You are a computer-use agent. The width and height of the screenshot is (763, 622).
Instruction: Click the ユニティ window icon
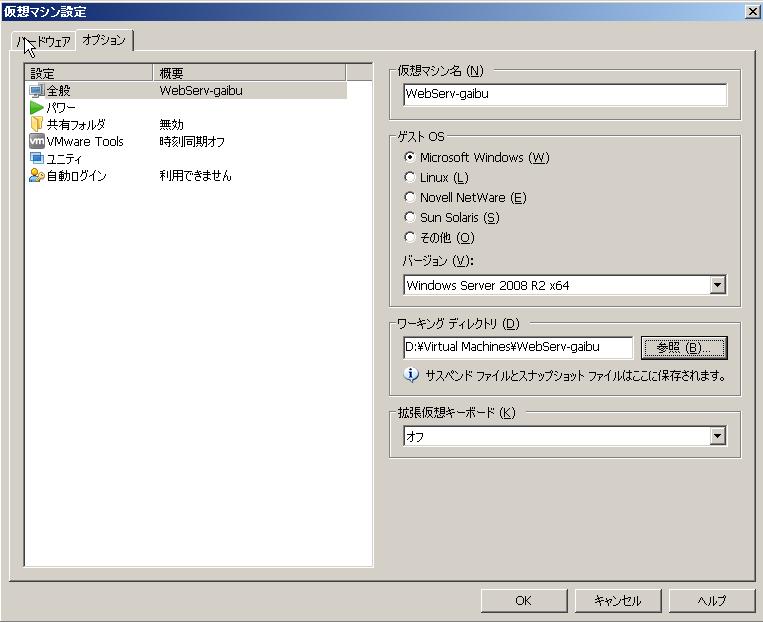(x=36, y=158)
